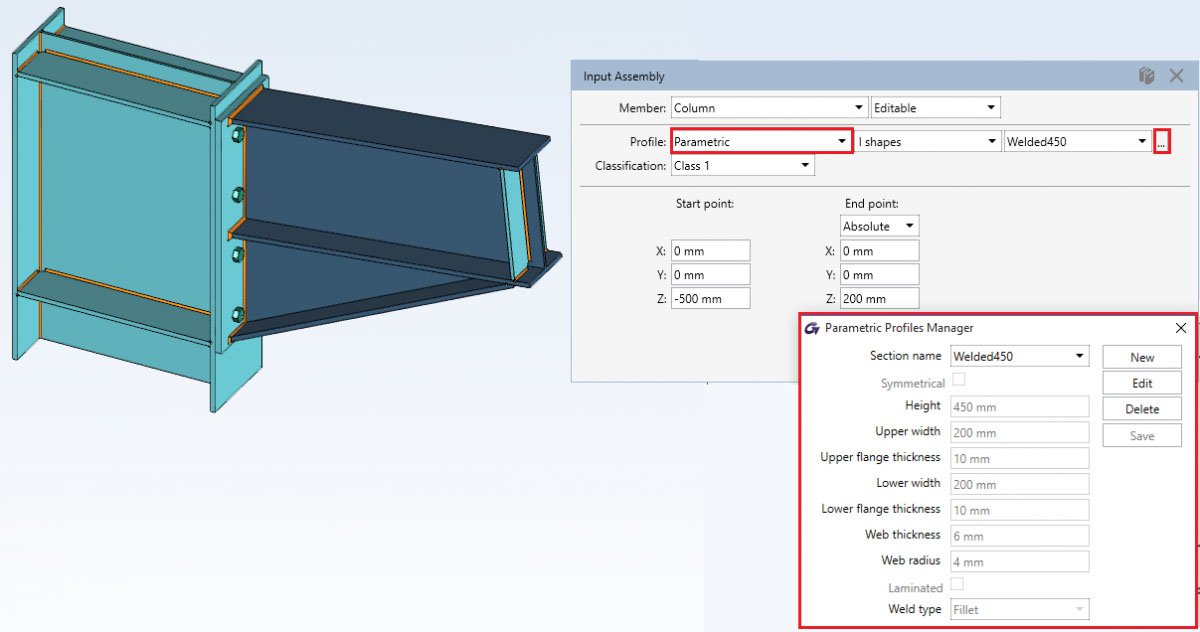The height and width of the screenshot is (632, 1200).
Task: Click the Save button in Profiles Manager
Action: (1142, 434)
